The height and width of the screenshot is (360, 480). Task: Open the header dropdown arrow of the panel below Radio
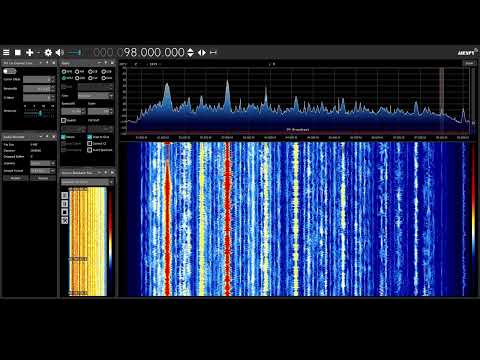pyautogui.click(x=99, y=172)
